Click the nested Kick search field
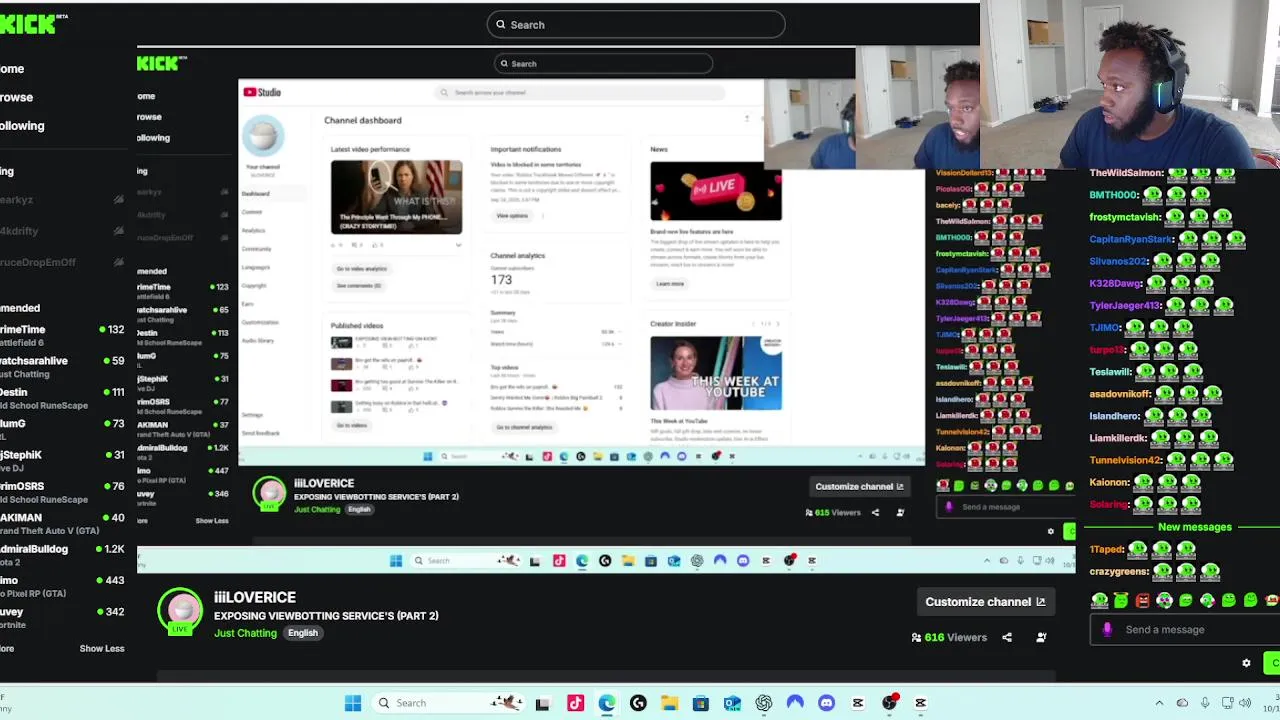Screen dimensions: 1280x720 [x=604, y=64]
